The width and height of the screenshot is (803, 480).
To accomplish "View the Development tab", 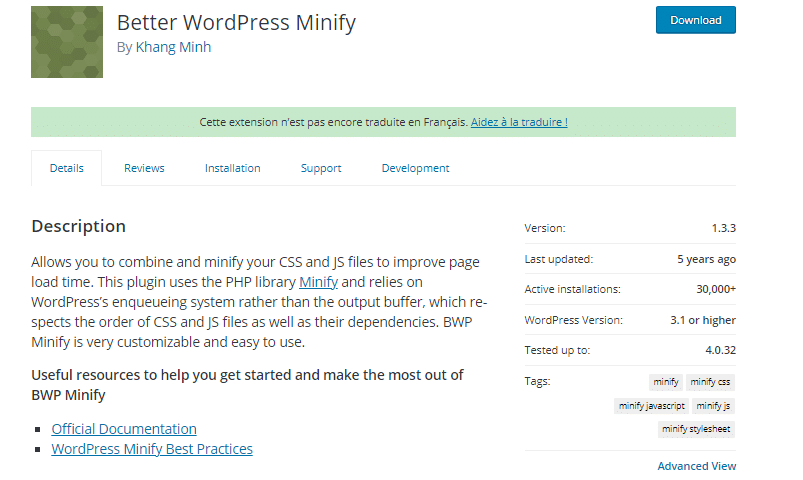I will (415, 168).
